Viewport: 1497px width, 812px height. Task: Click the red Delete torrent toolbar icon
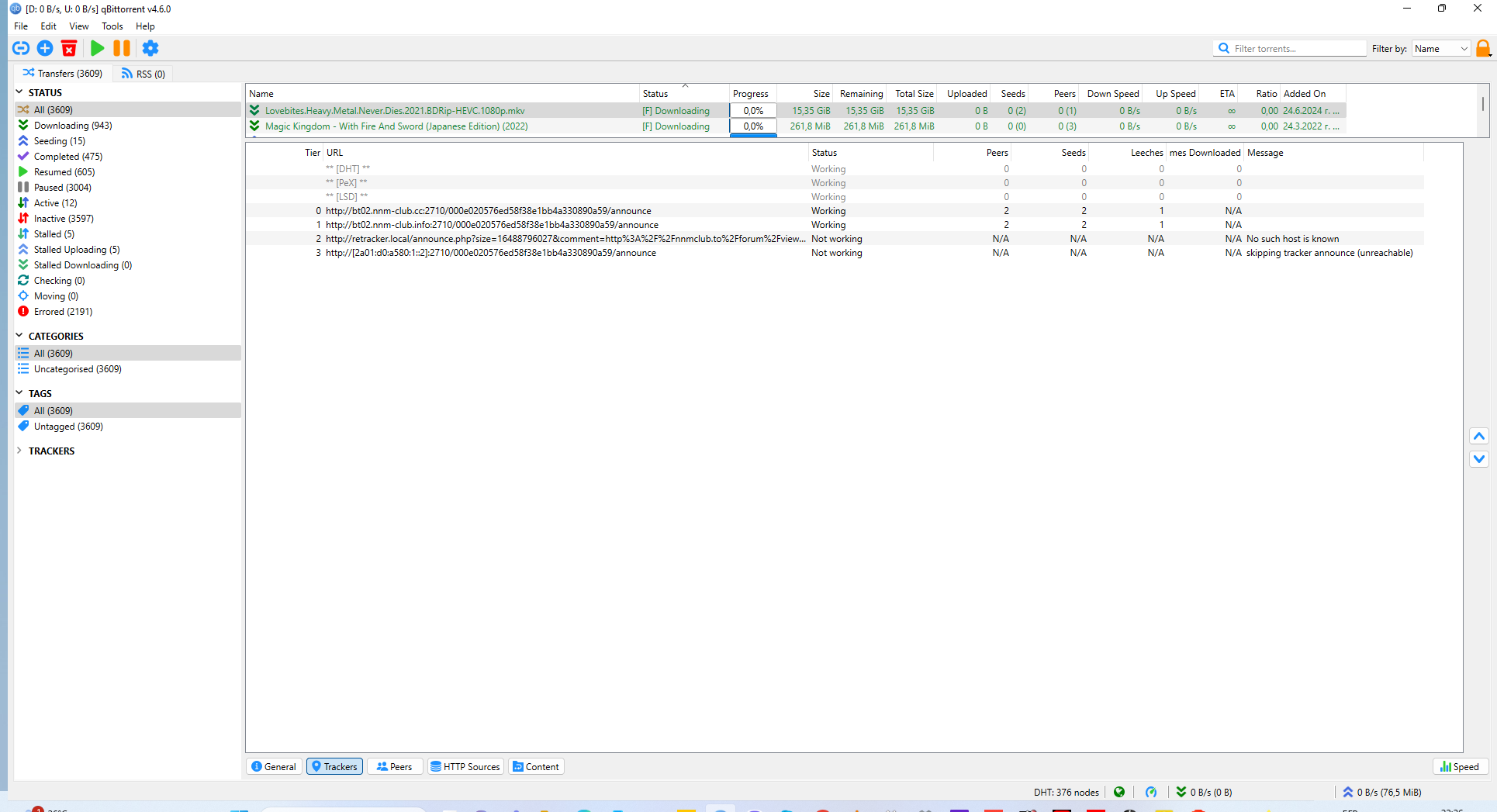[69, 48]
